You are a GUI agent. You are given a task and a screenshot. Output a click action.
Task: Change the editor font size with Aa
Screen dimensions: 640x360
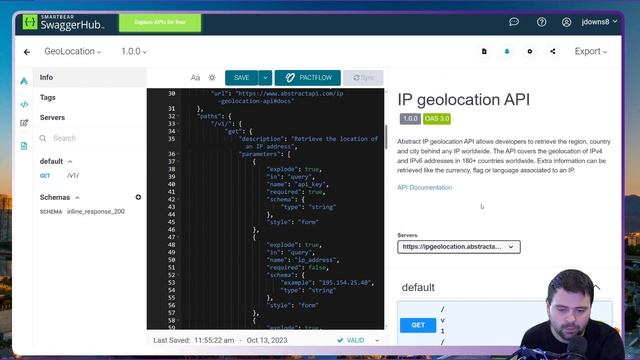click(195, 78)
